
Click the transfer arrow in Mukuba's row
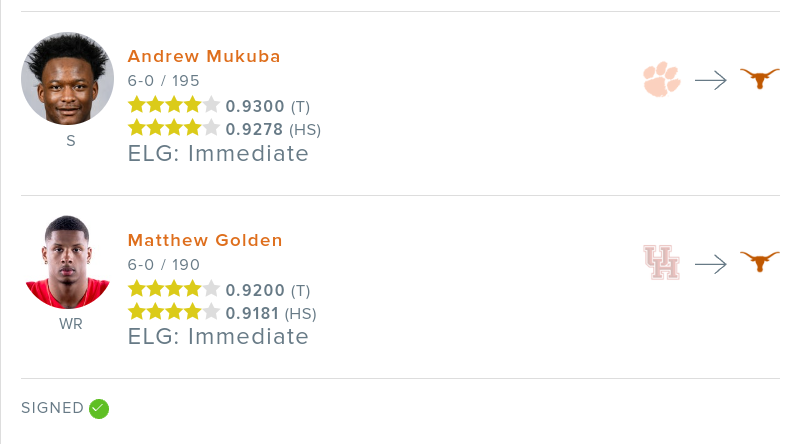(x=710, y=80)
